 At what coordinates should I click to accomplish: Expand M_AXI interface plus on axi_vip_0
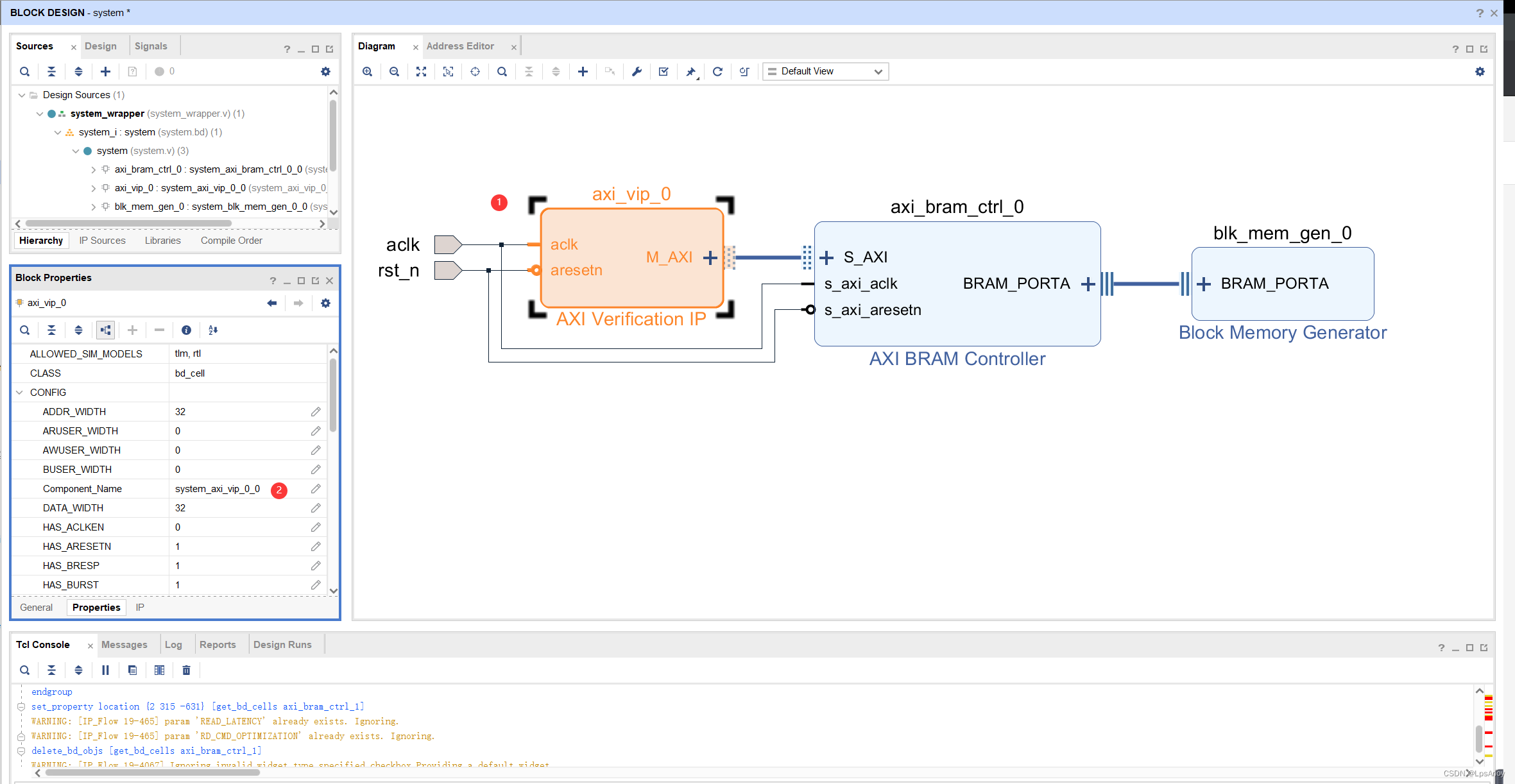coord(710,257)
